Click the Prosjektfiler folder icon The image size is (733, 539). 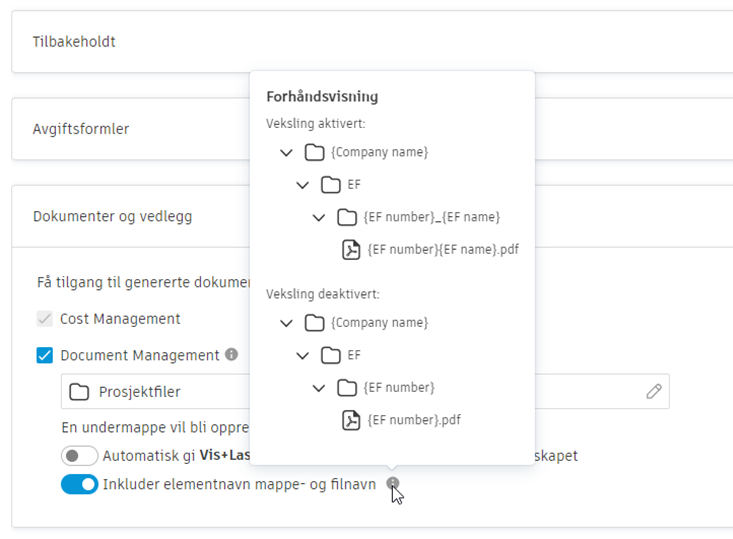tap(79, 392)
